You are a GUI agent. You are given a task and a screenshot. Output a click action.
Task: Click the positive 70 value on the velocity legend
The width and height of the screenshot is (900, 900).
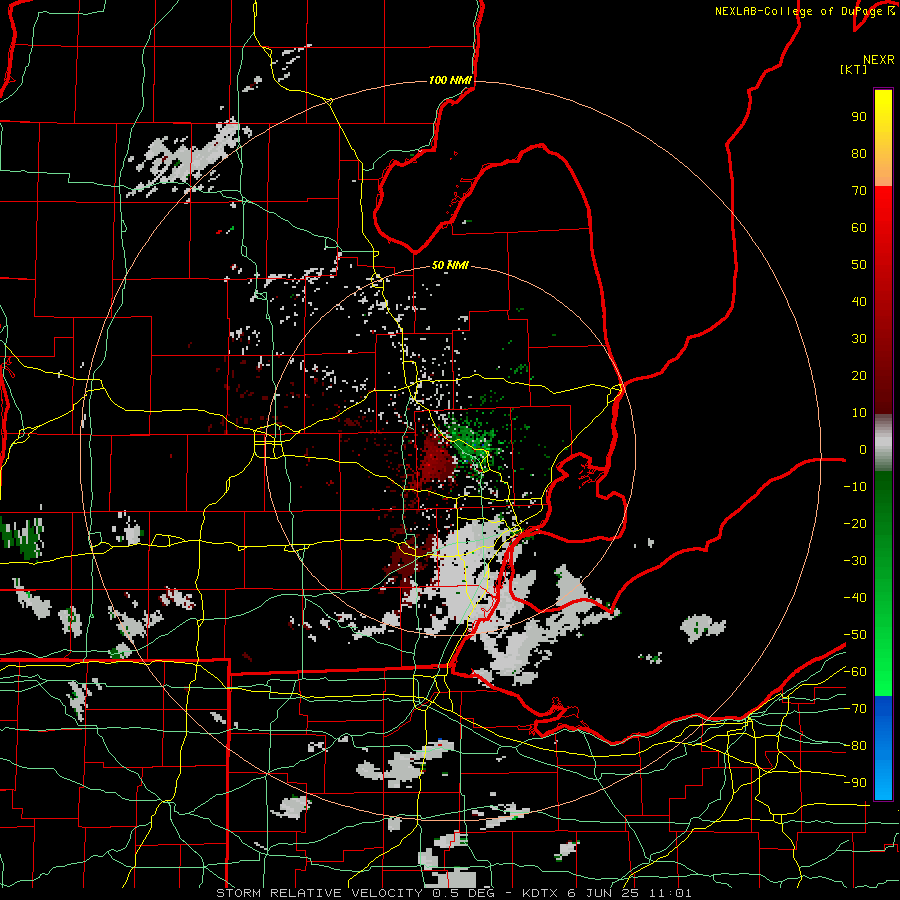click(x=859, y=191)
